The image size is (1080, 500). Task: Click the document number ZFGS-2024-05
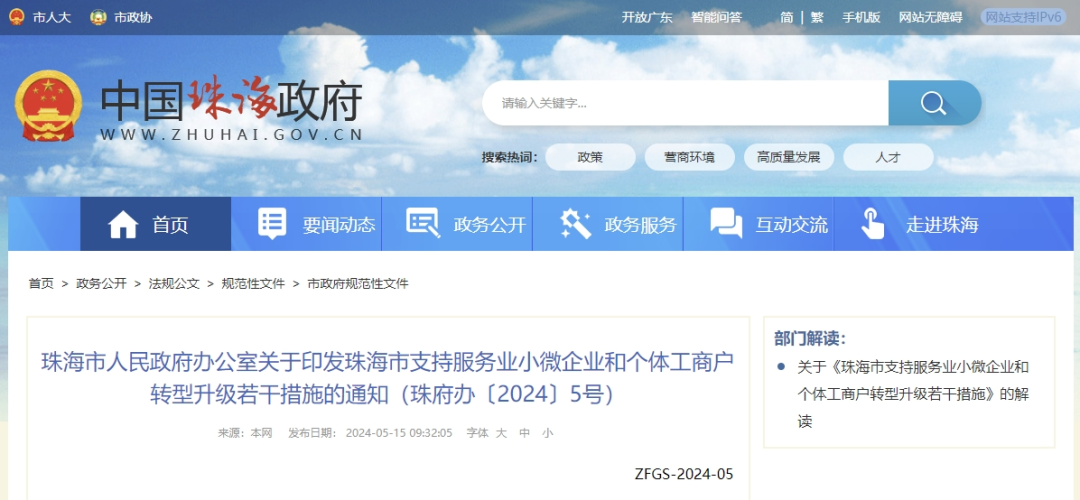pos(684,475)
